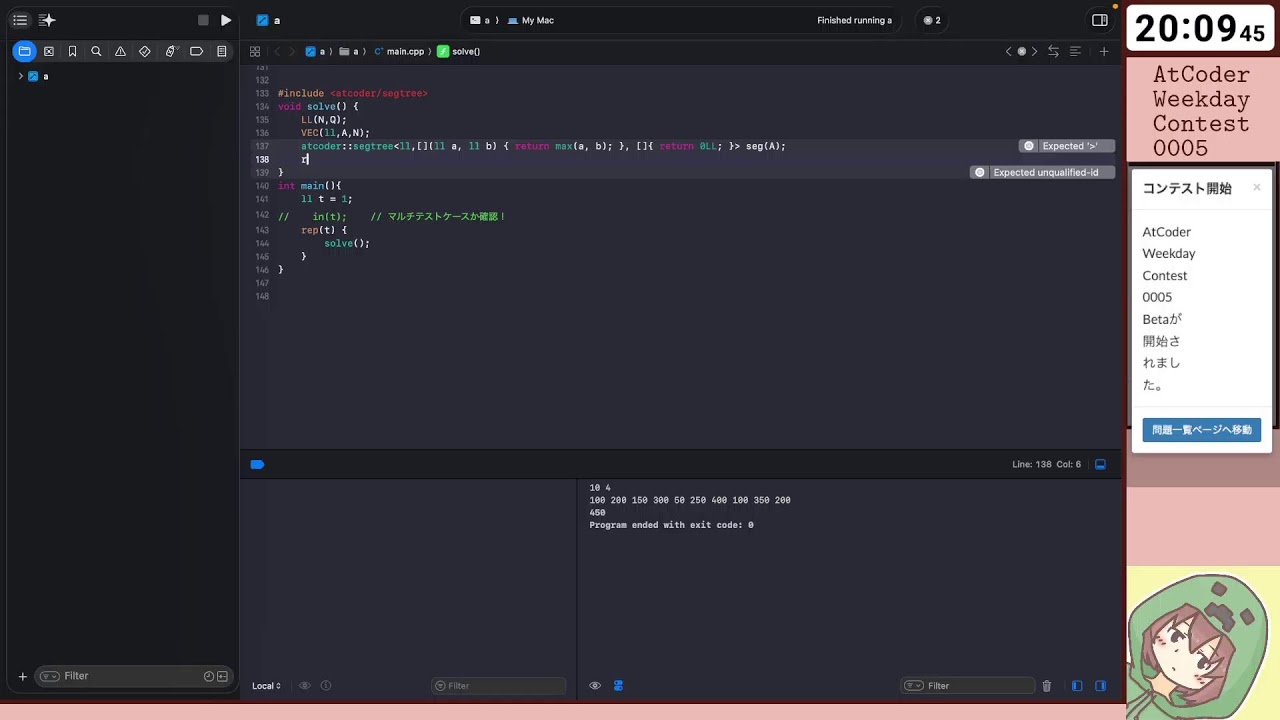The height and width of the screenshot is (720, 1280).
Task: Click the variable info icon
Action: (x=326, y=686)
